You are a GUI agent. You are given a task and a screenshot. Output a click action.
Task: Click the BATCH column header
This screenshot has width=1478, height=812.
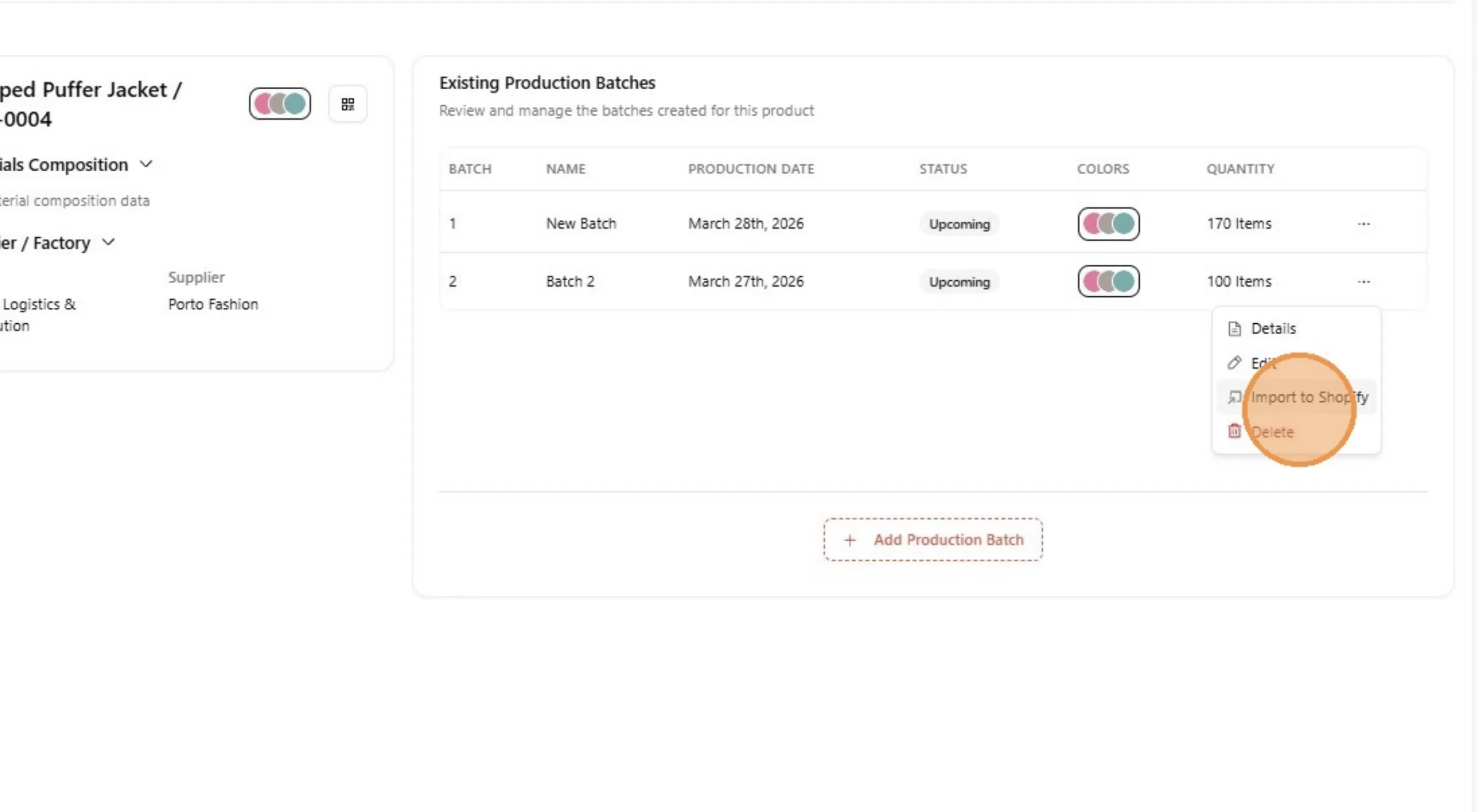470,169
